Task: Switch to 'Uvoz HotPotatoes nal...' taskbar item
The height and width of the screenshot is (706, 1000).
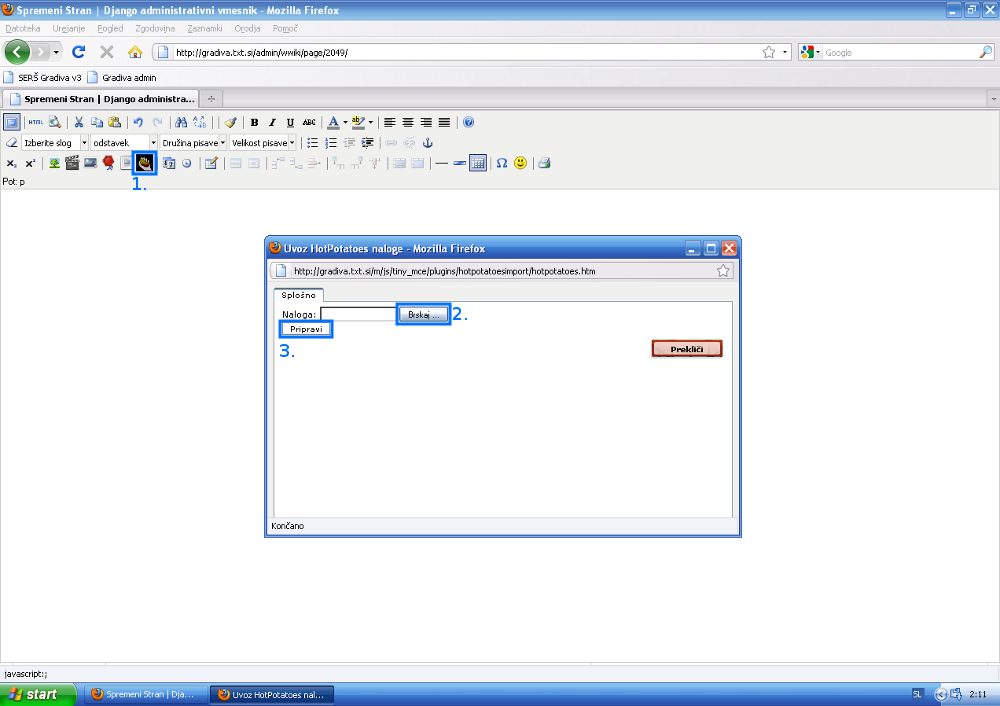Action: tap(272, 695)
